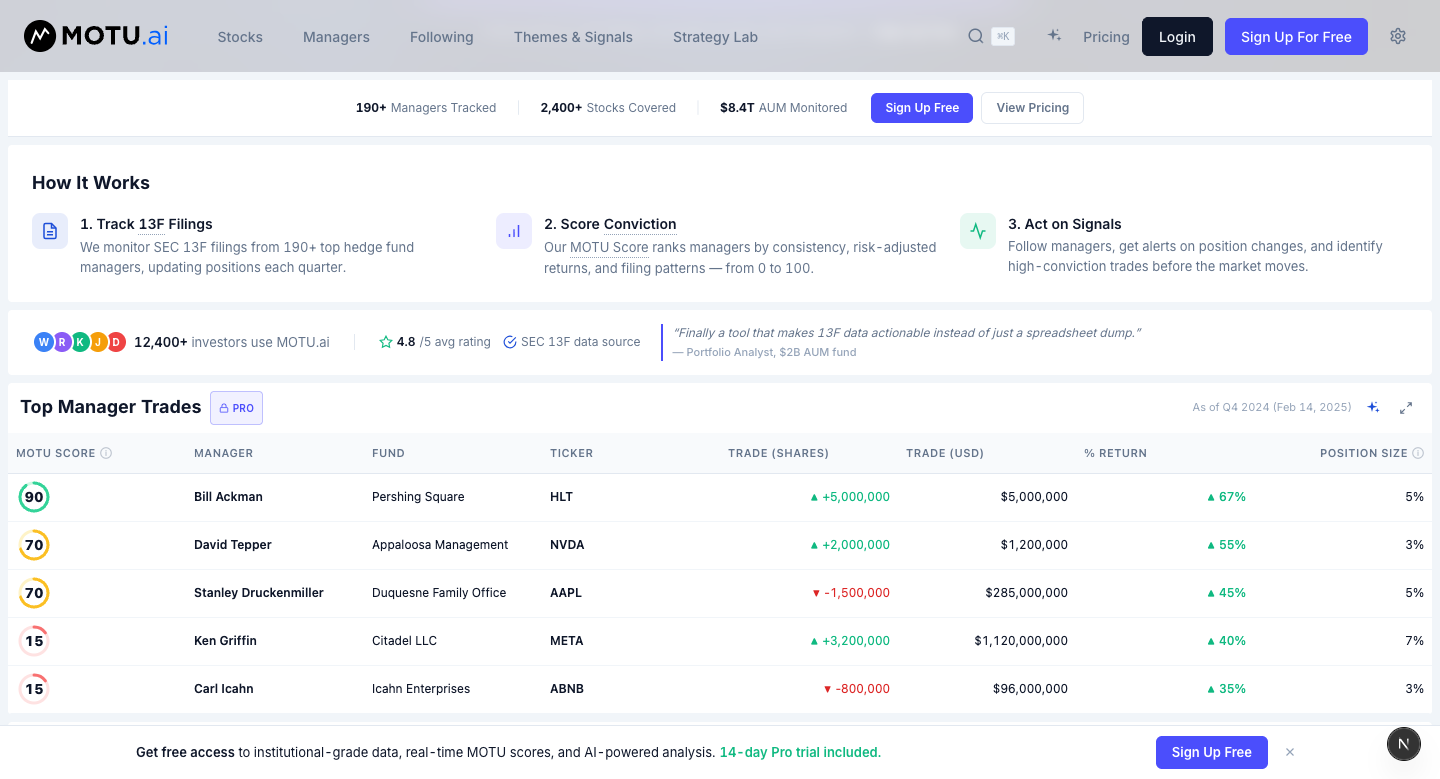Click Sign Up For Free button
The height and width of the screenshot is (779, 1440).
coord(1296,37)
